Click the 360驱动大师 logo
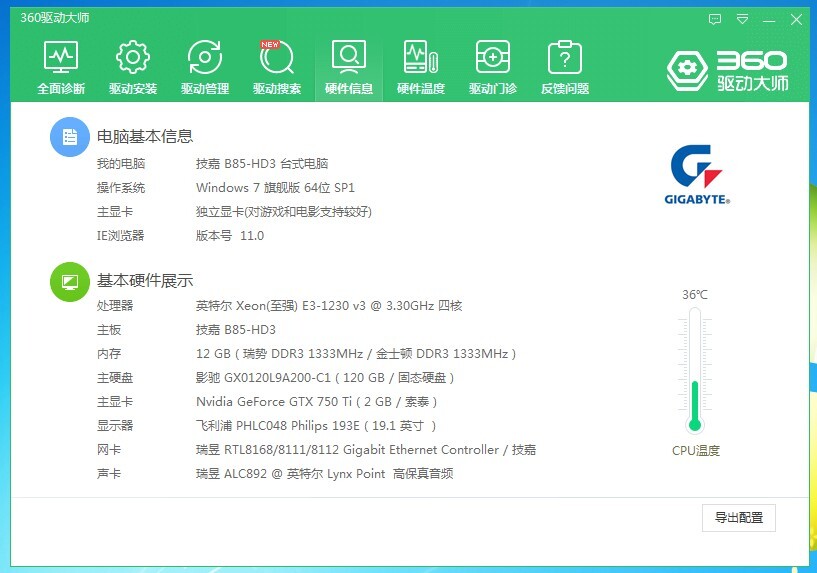 coord(728,69)
